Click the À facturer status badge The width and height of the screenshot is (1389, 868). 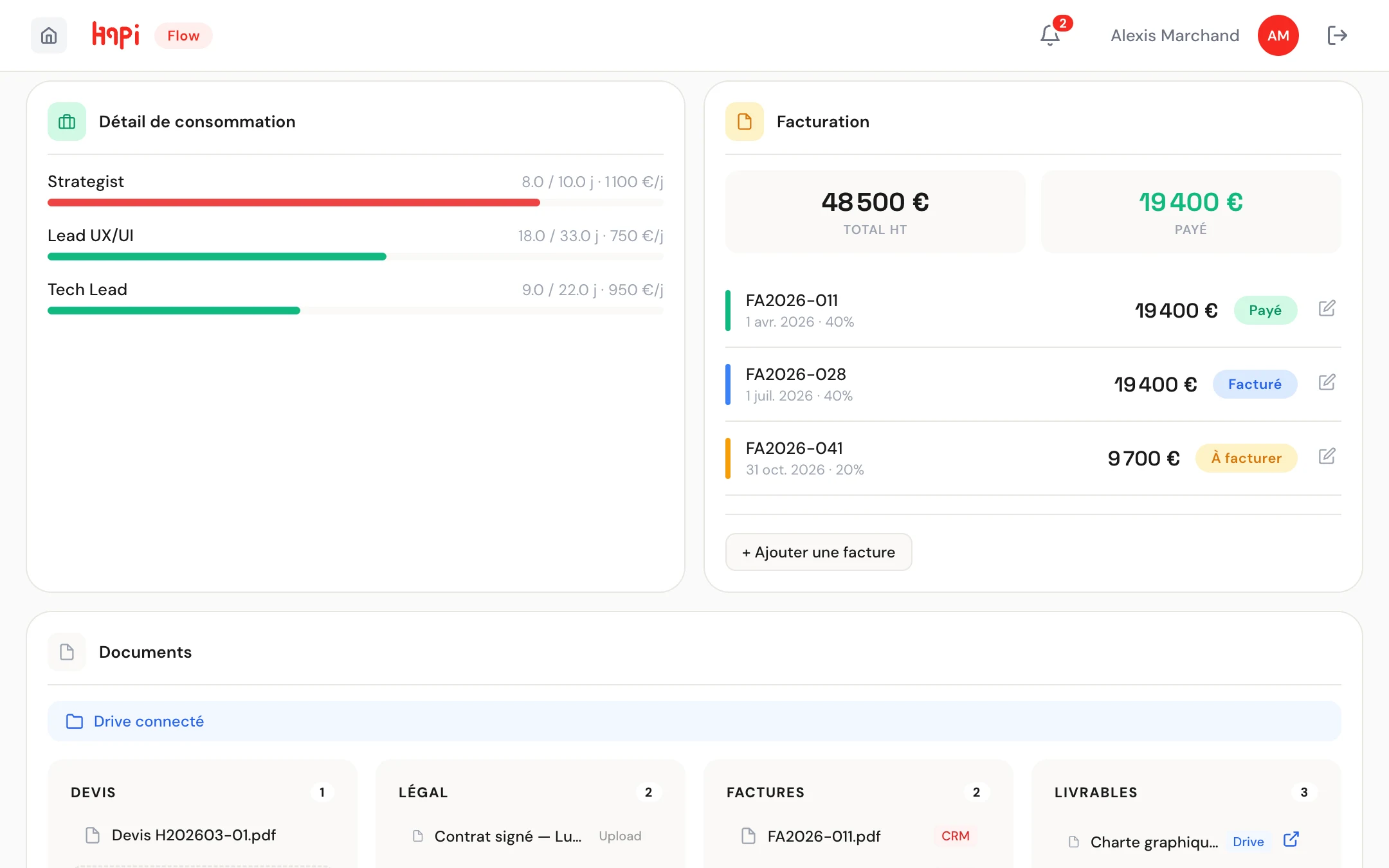1246,458
